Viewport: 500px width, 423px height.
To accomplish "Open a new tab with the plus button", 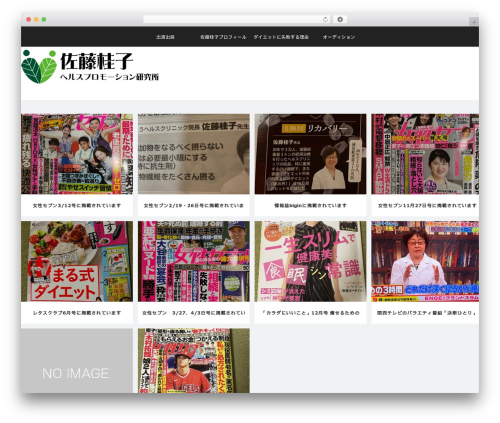I will click(x=474, y=22).
